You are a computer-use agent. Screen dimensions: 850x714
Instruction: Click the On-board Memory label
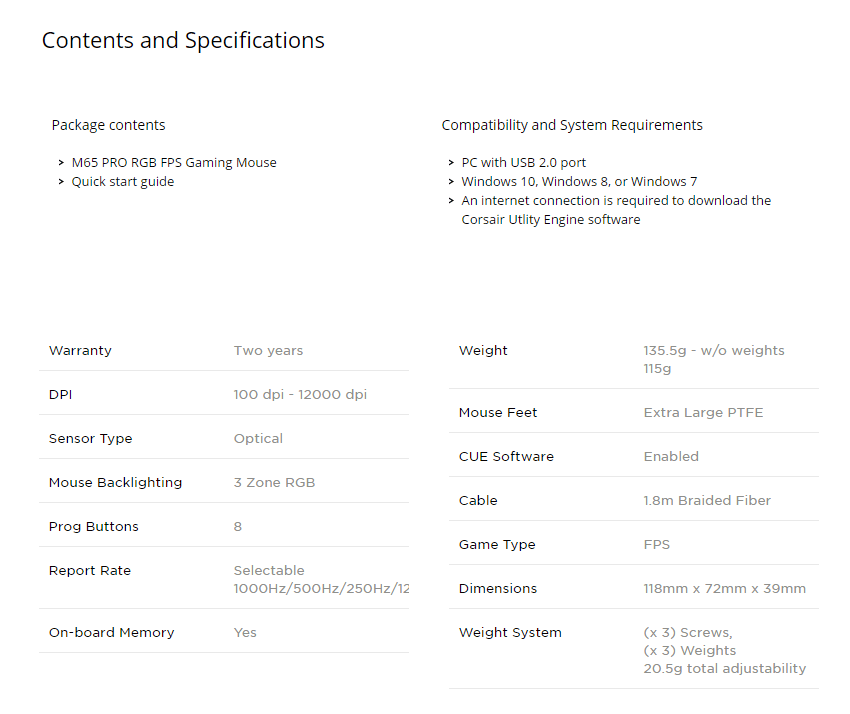(x=111, y=633)
